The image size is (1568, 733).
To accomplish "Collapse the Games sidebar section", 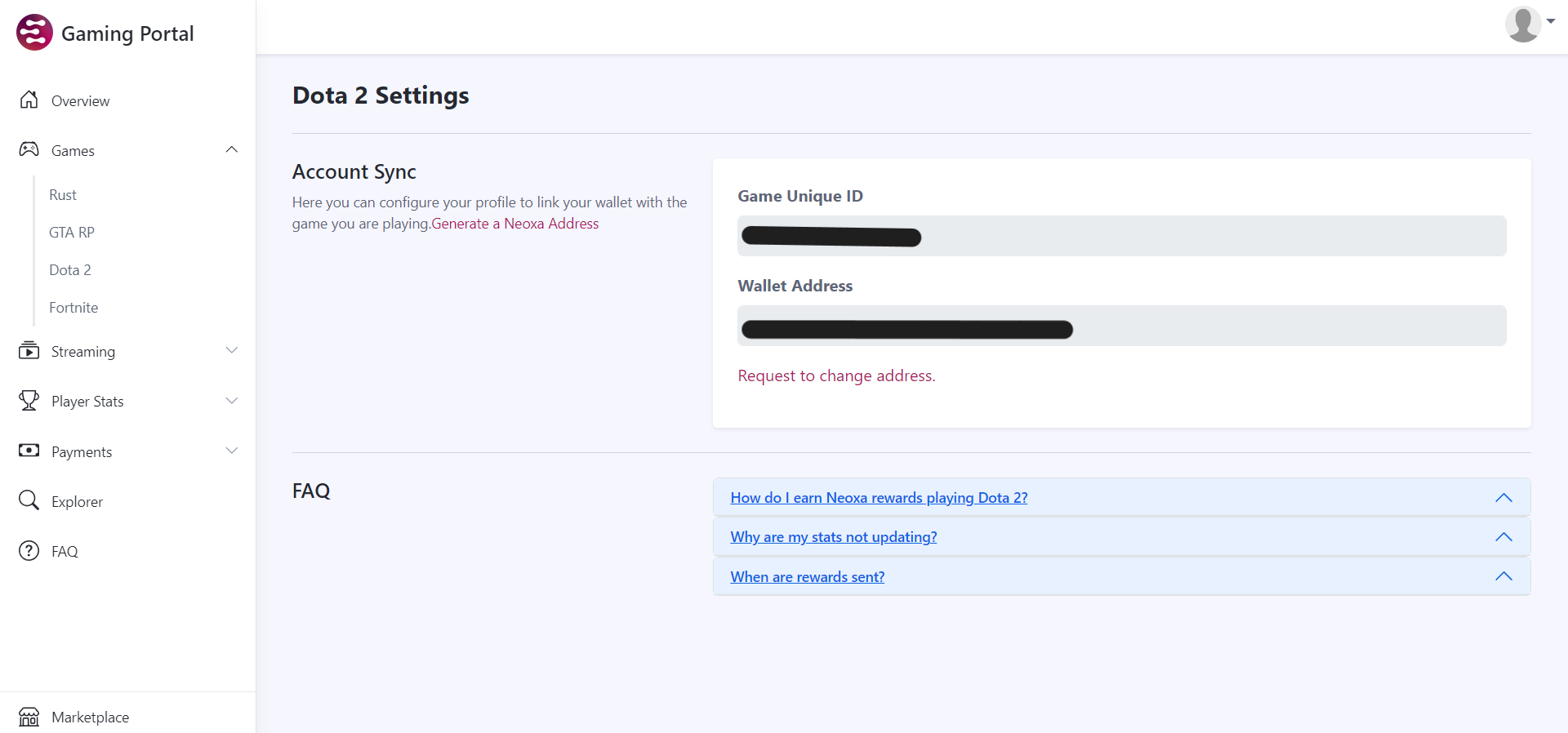I will tap(232, 149).
